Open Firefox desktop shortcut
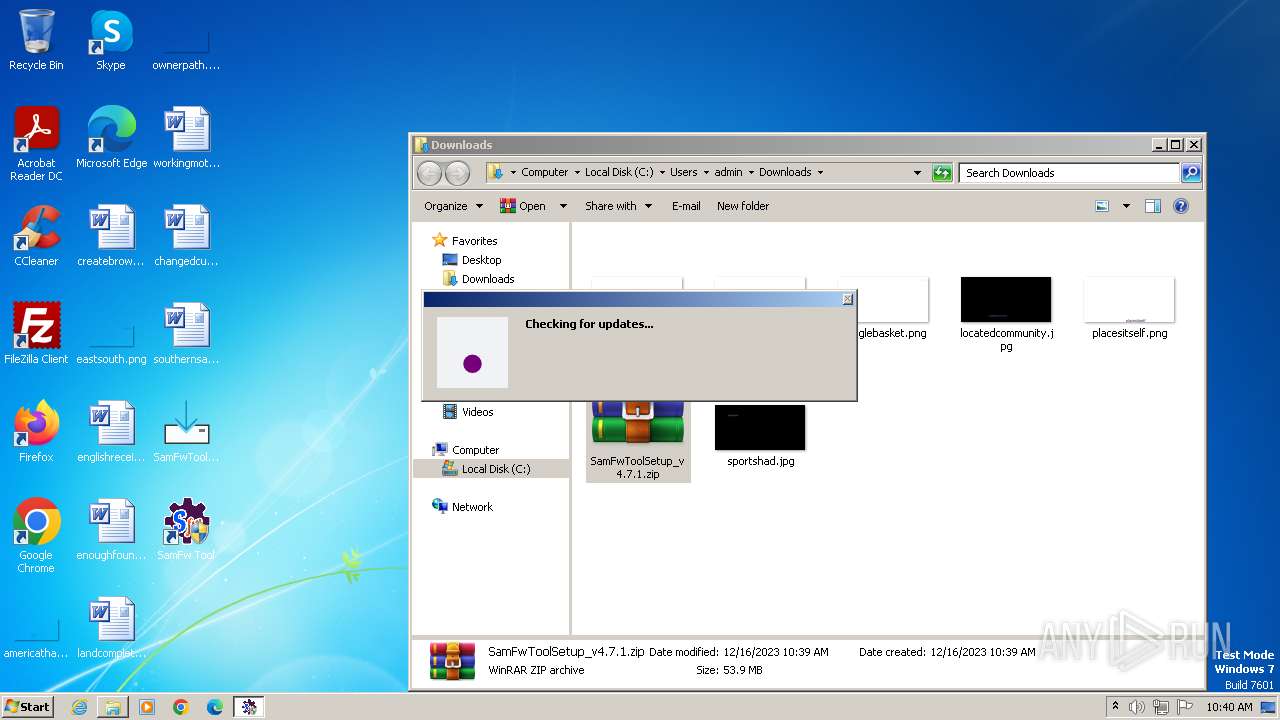This screenshot has height=720, width=1280. pyautogui.click(x=36, y=431)
